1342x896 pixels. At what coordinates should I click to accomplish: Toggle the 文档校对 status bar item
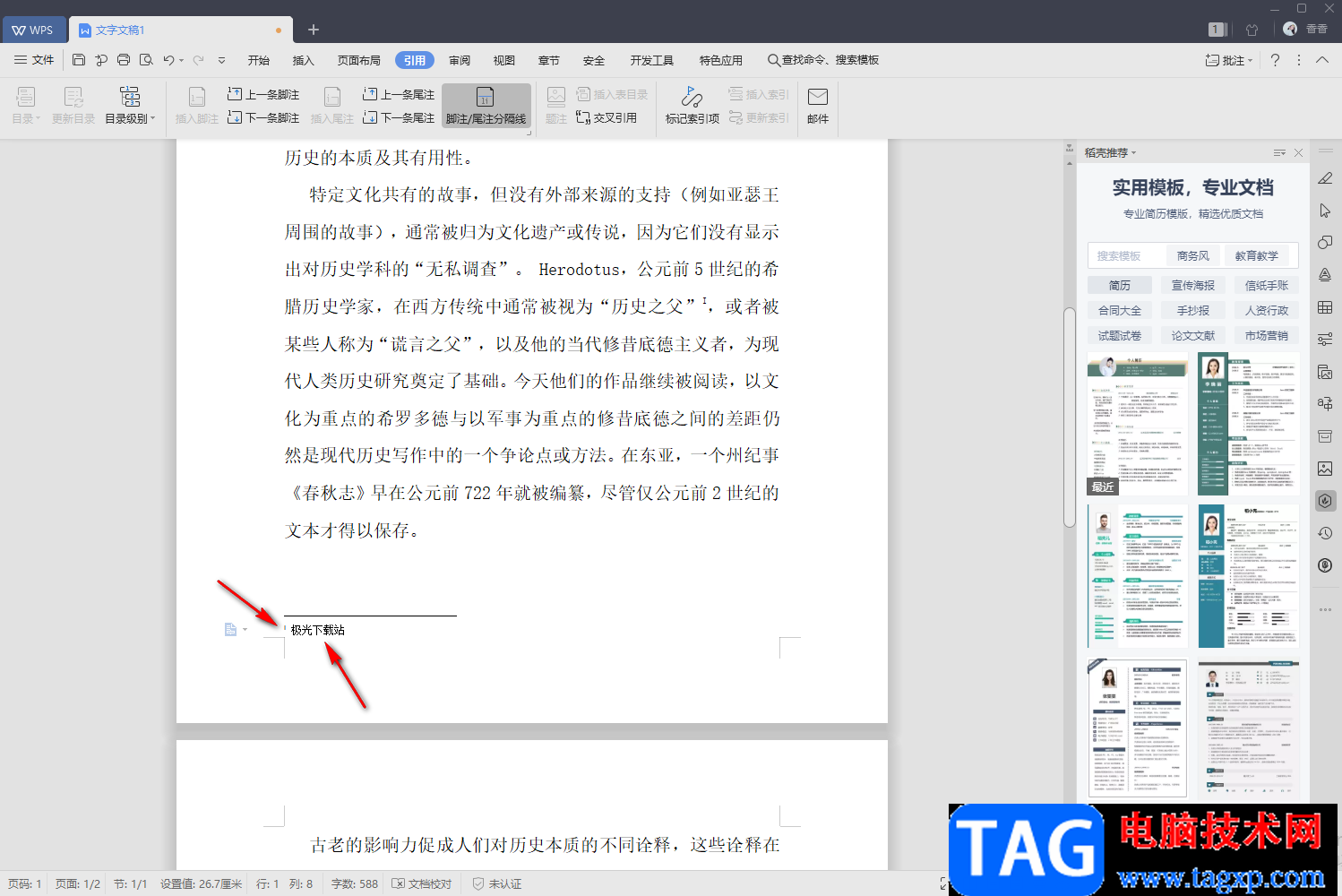coord(422,883)
